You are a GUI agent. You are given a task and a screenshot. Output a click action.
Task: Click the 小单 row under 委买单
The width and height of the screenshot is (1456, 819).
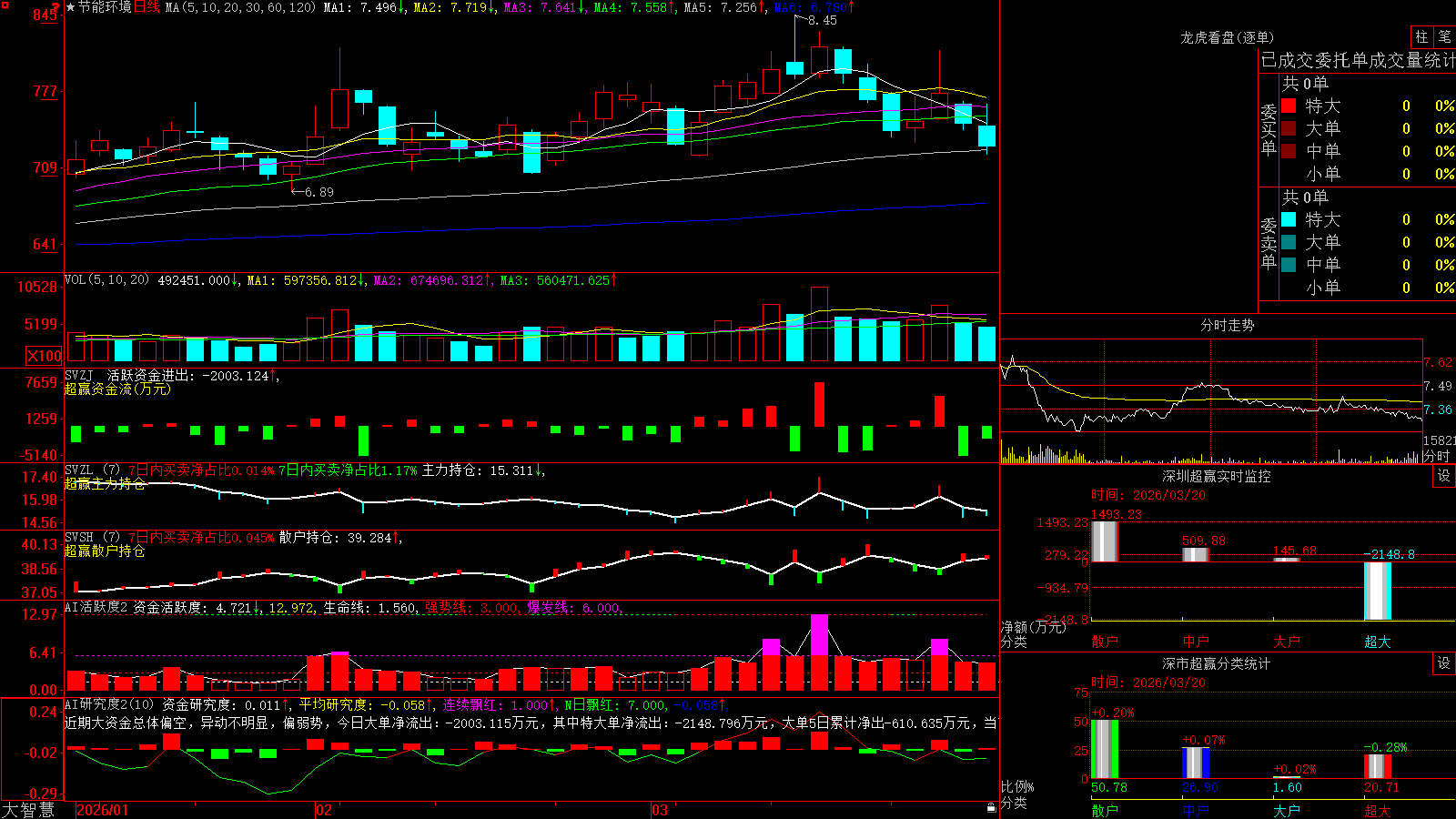click(x=1368, y=174)
